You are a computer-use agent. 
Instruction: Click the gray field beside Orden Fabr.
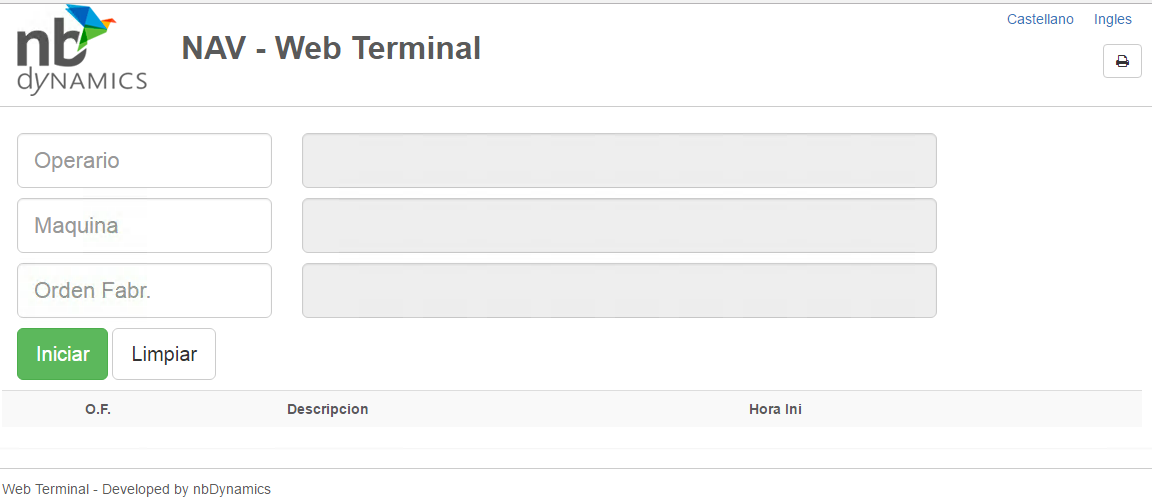tap(619, 290)
